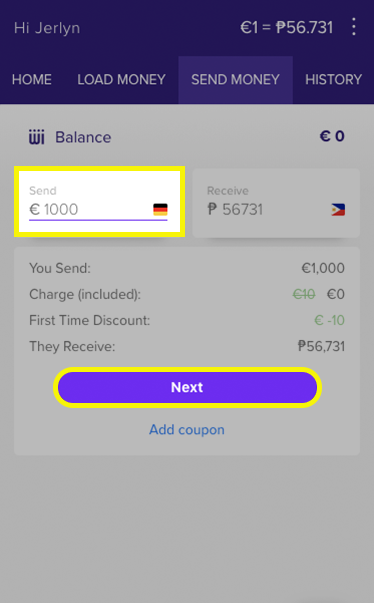
Task: Click the struck-through €10 charge
Action: pyautogui.click(x=304, y=294)
